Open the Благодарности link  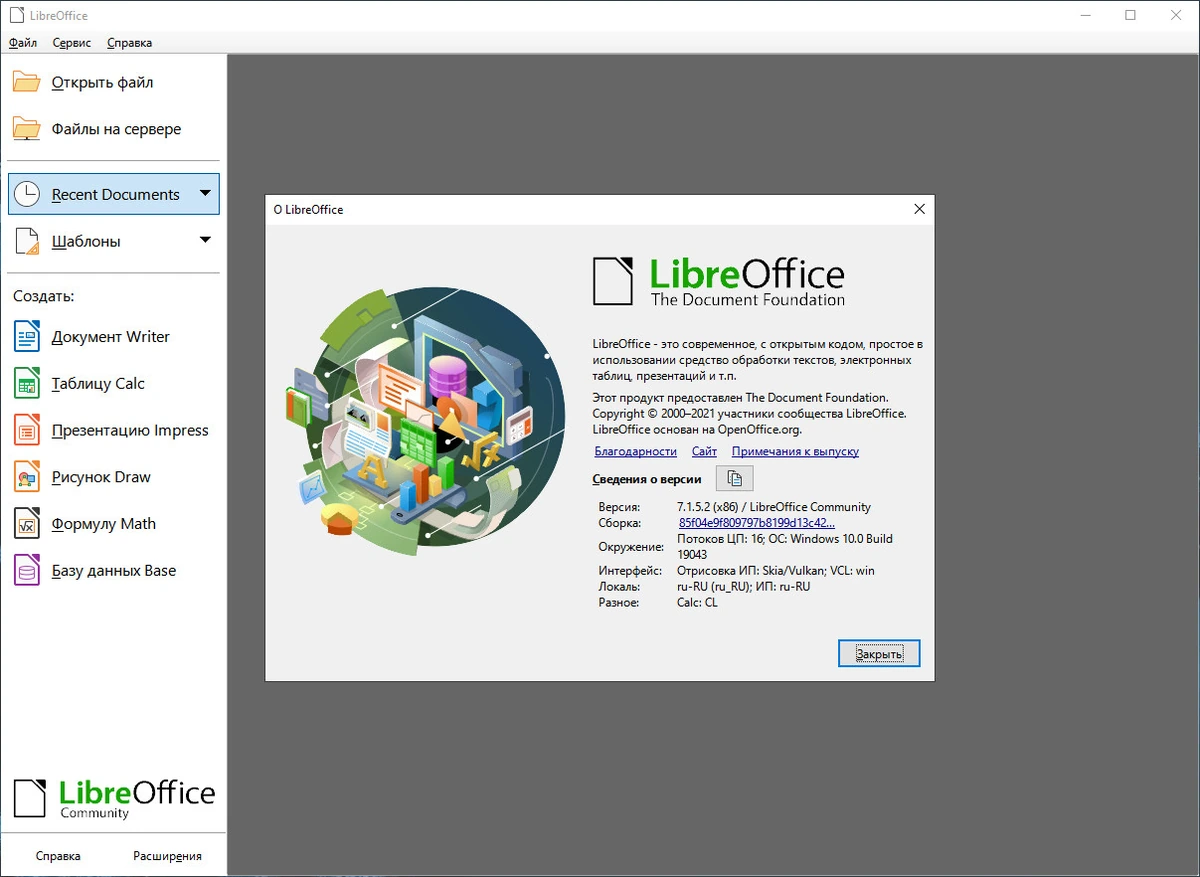click(x=635, y=452)
